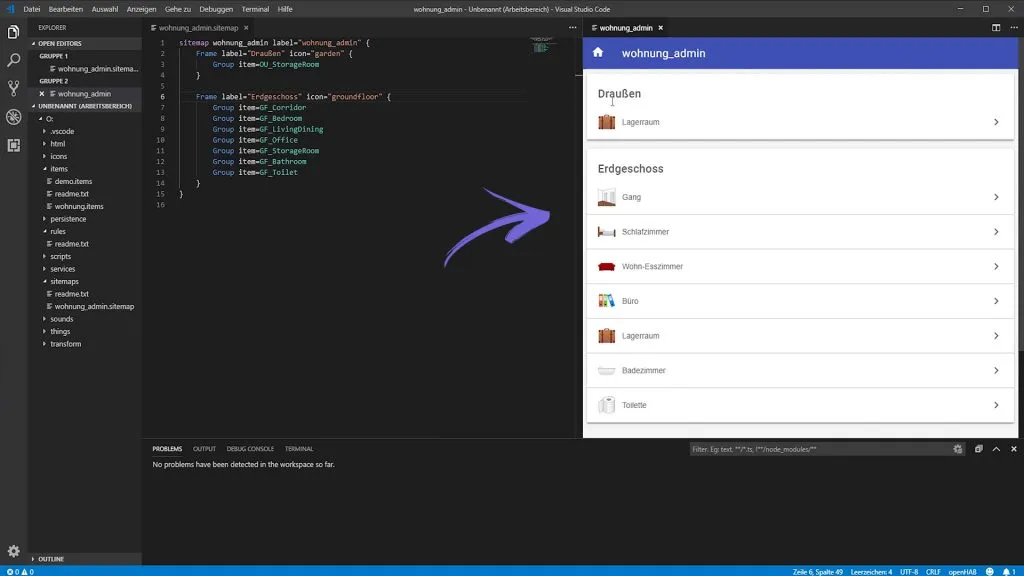Screen dimensions: 1024x576
Task: Open the Bearbeiten menu
Action: pos(65,9)
